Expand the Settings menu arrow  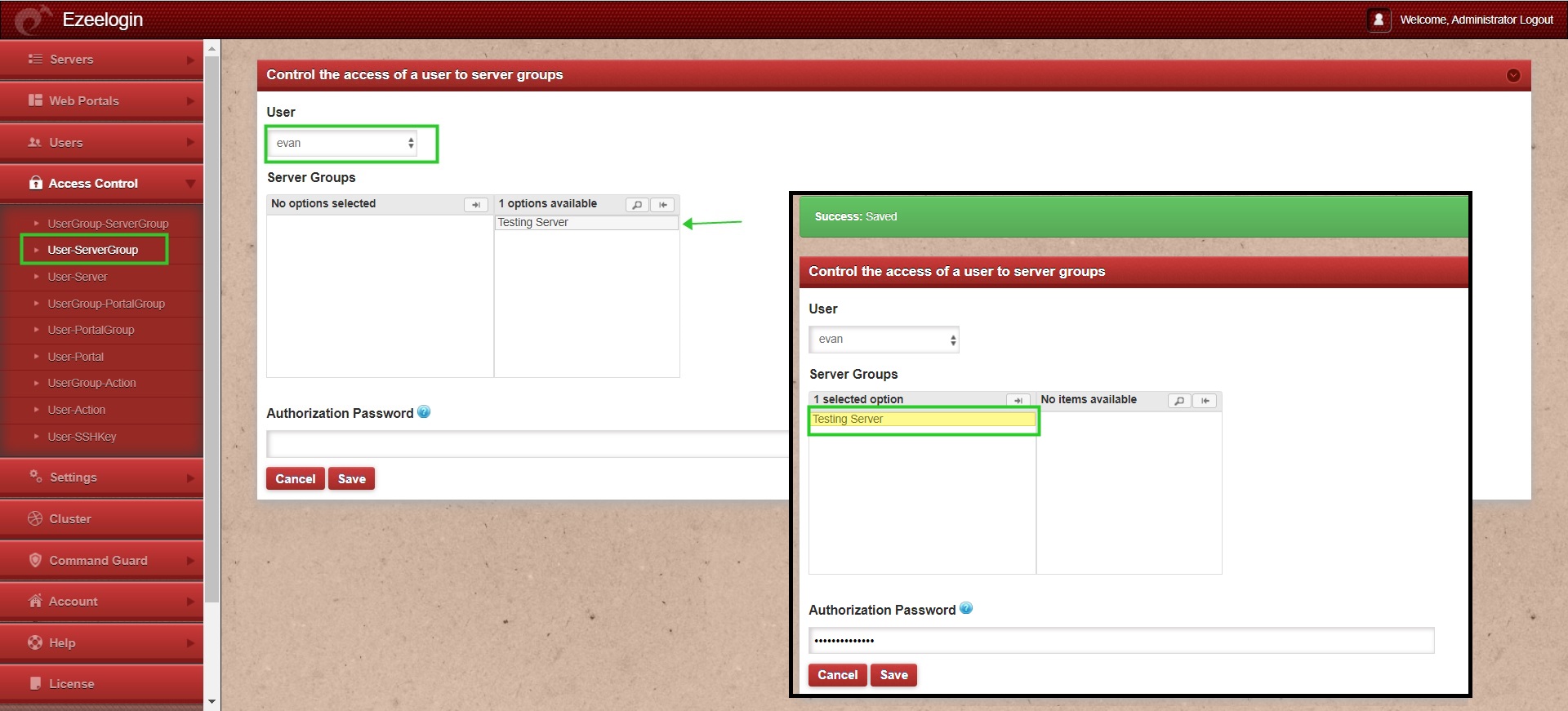190,478
